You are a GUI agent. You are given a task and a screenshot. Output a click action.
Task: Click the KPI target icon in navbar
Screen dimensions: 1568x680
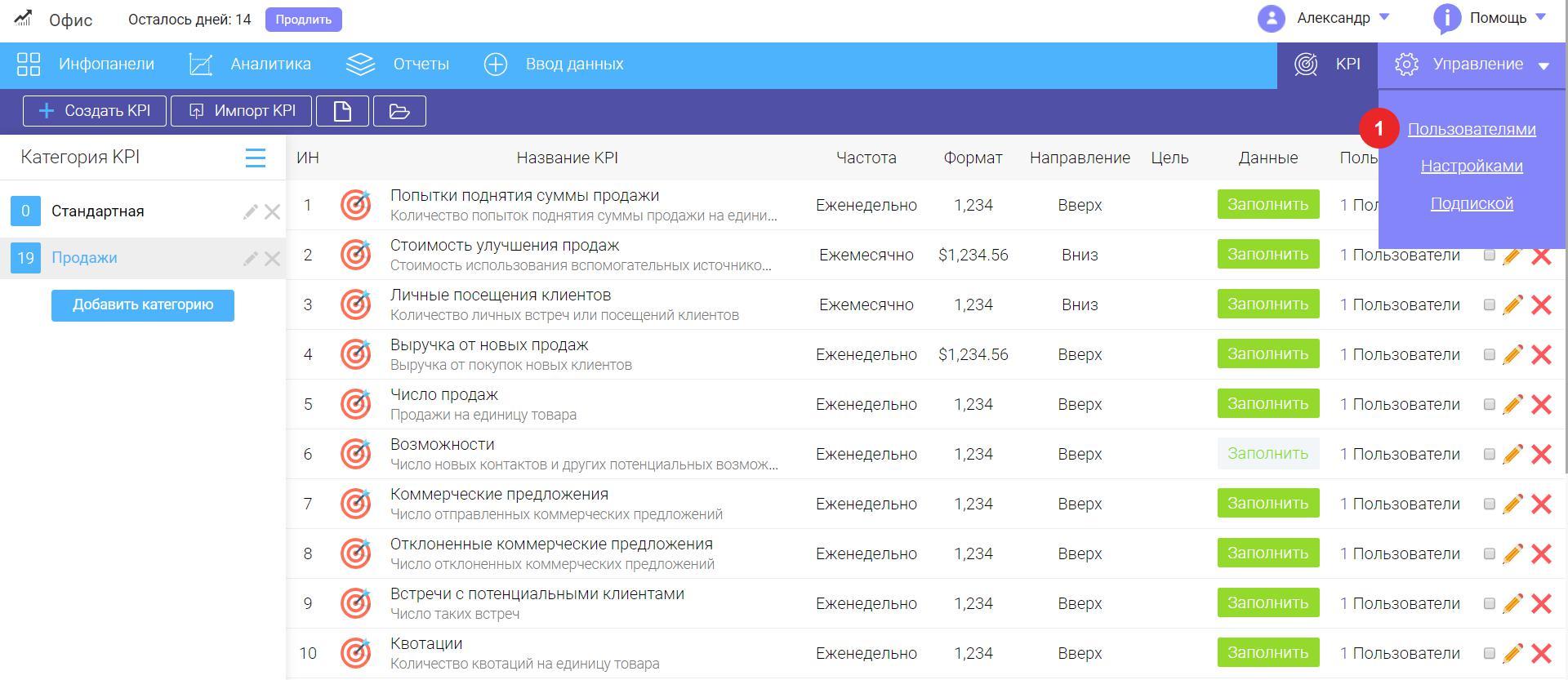coord(1306,64)
